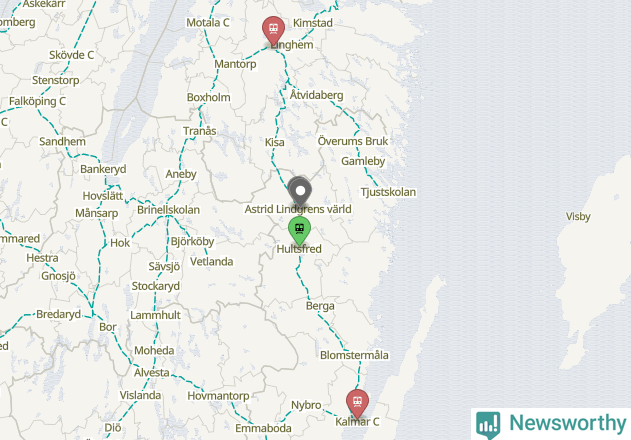This screenshot has height=440, width=631.
Task: Click the Alvesta station label
Action: 152,373
